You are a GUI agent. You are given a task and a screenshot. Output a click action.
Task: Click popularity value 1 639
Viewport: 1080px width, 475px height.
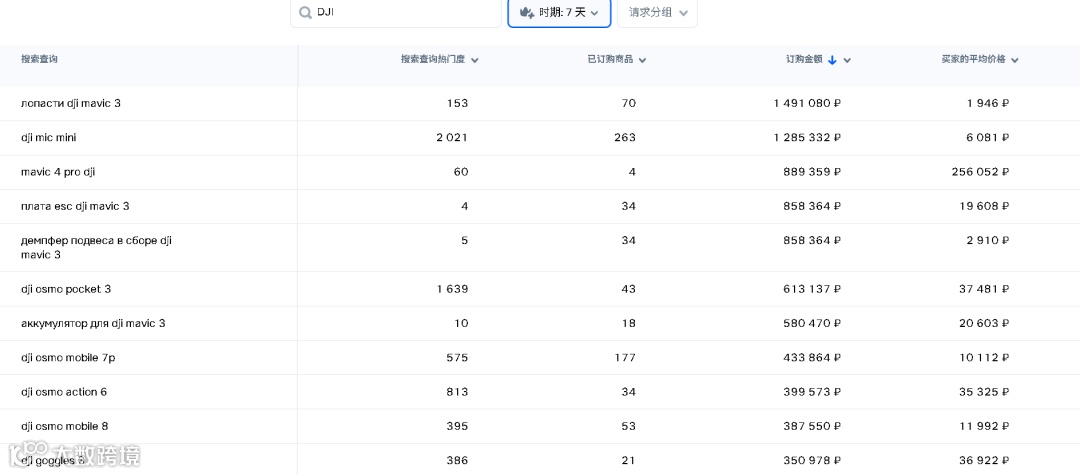452,289
